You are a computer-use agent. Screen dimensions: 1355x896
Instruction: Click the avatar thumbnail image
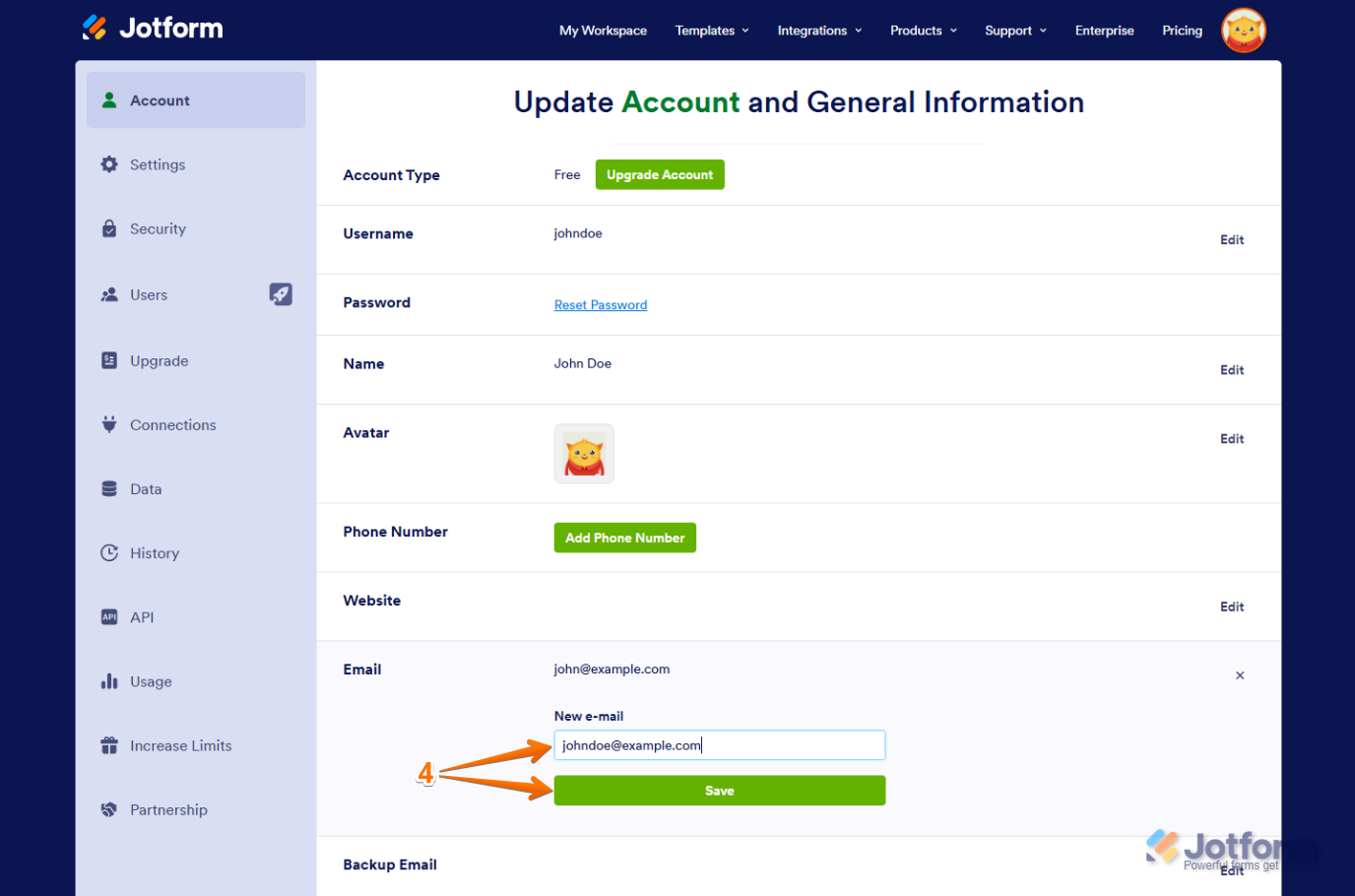click(584, 454)
